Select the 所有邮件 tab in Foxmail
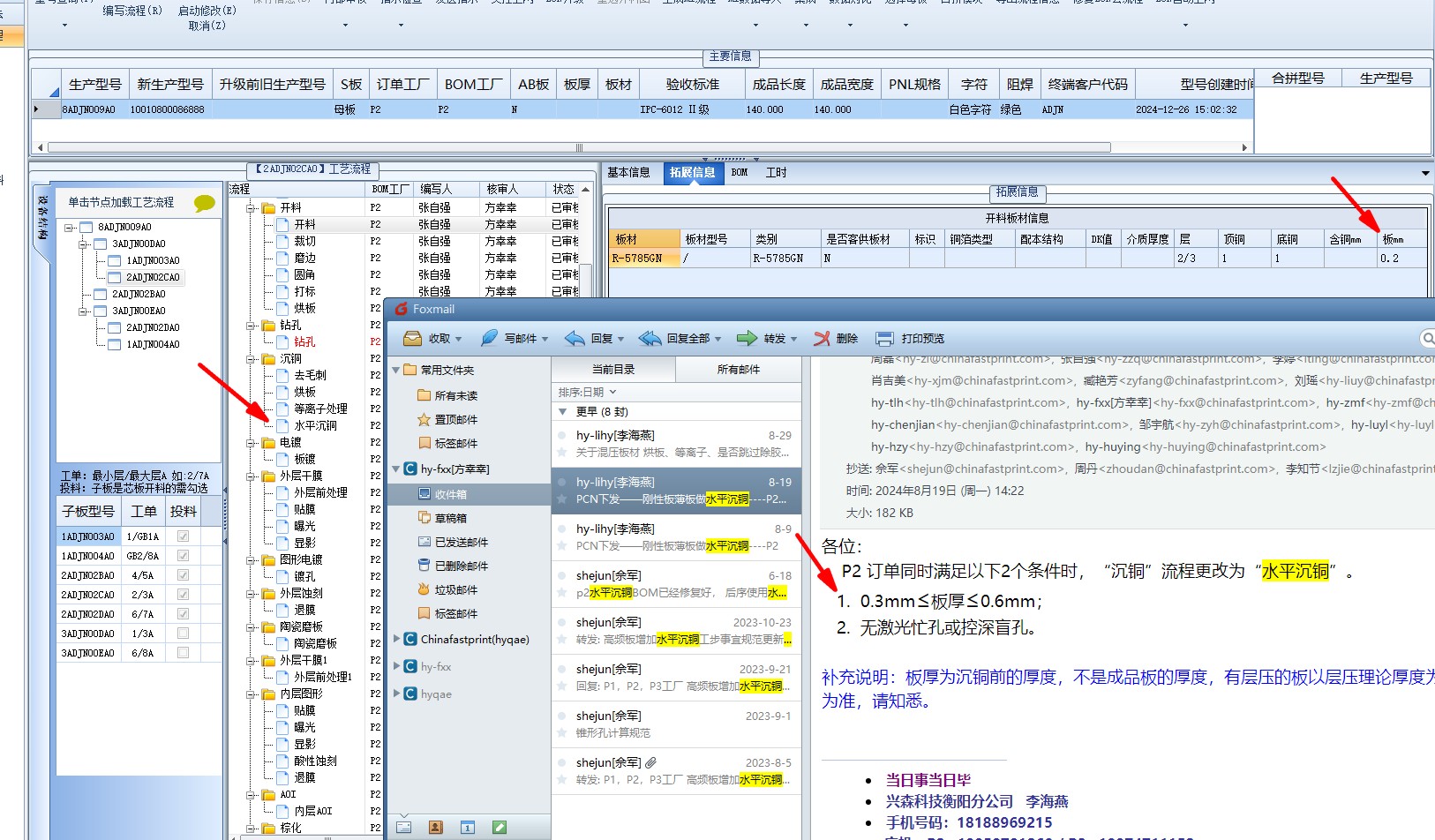The width and height of the screenshot is (1435, 840). point(739,370)
